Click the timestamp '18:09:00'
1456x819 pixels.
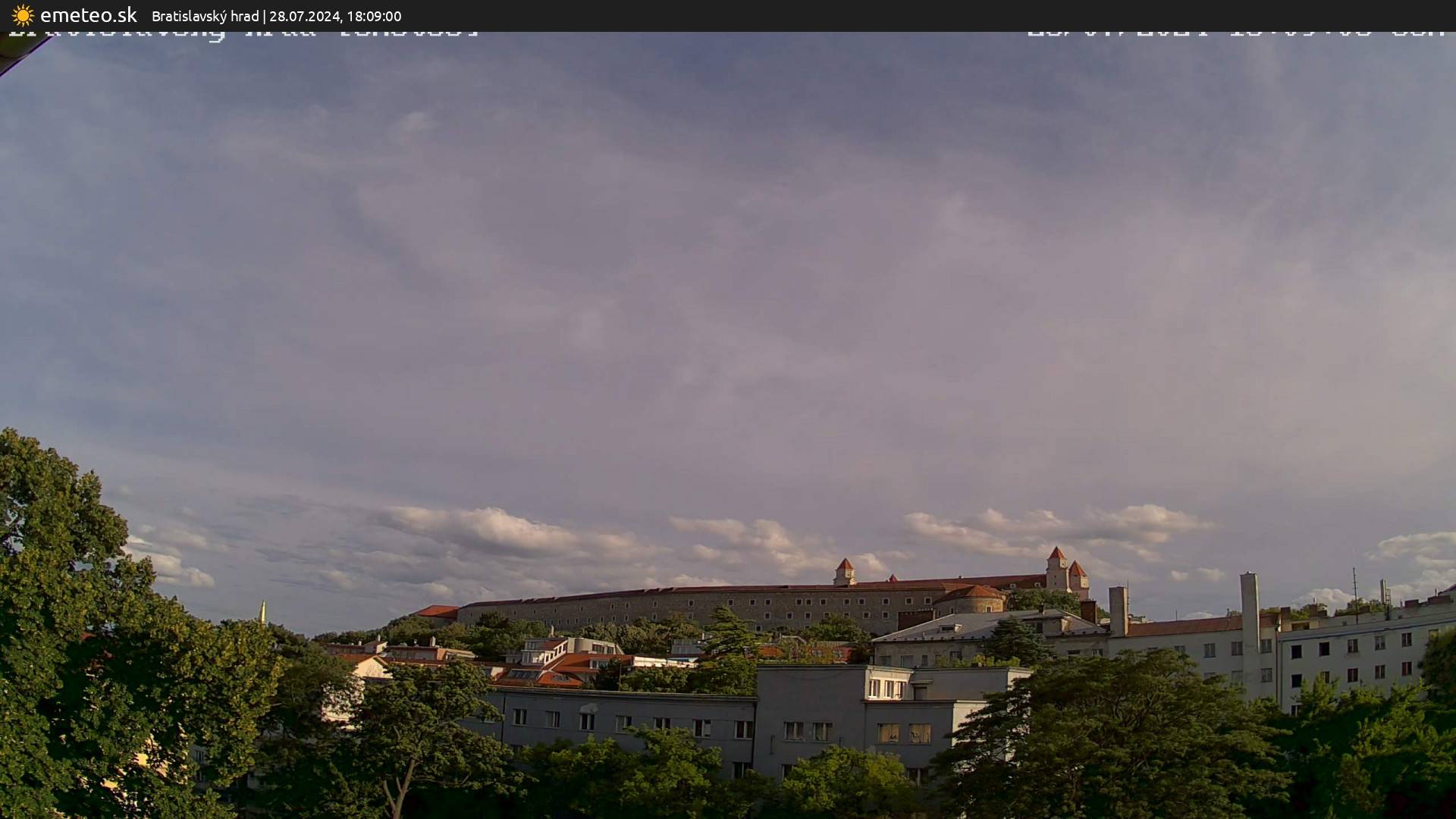point(375,16)
